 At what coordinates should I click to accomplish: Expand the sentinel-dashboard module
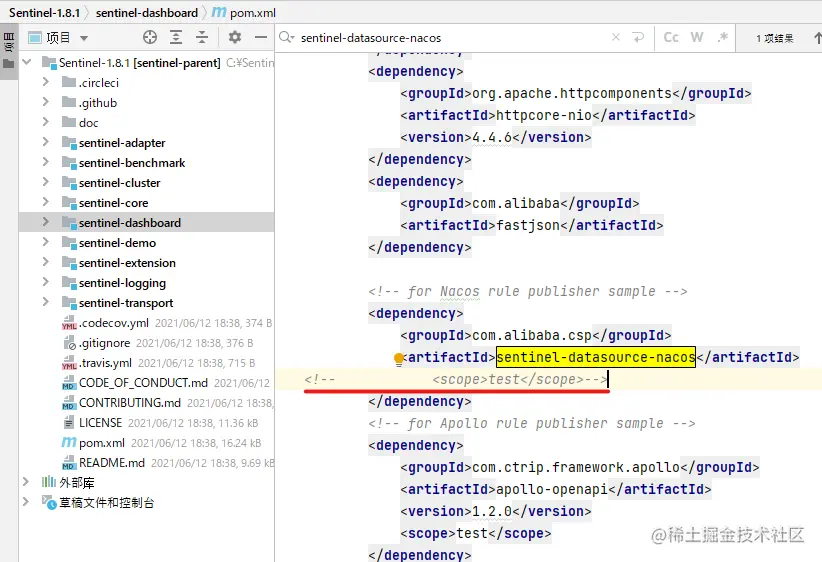[45, 222]
